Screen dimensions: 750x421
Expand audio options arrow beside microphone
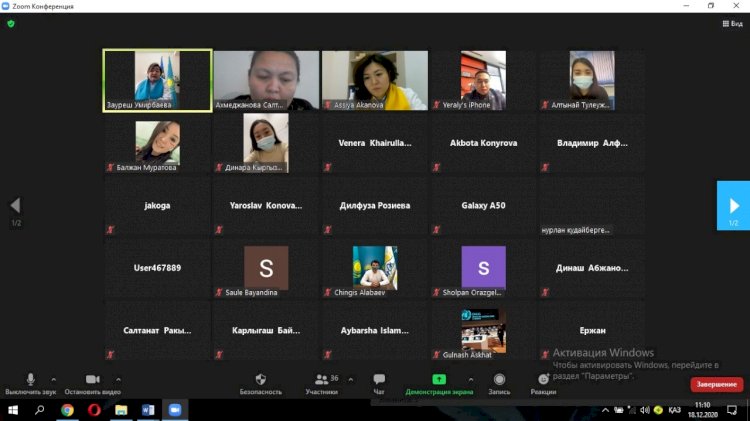[54, 379]
